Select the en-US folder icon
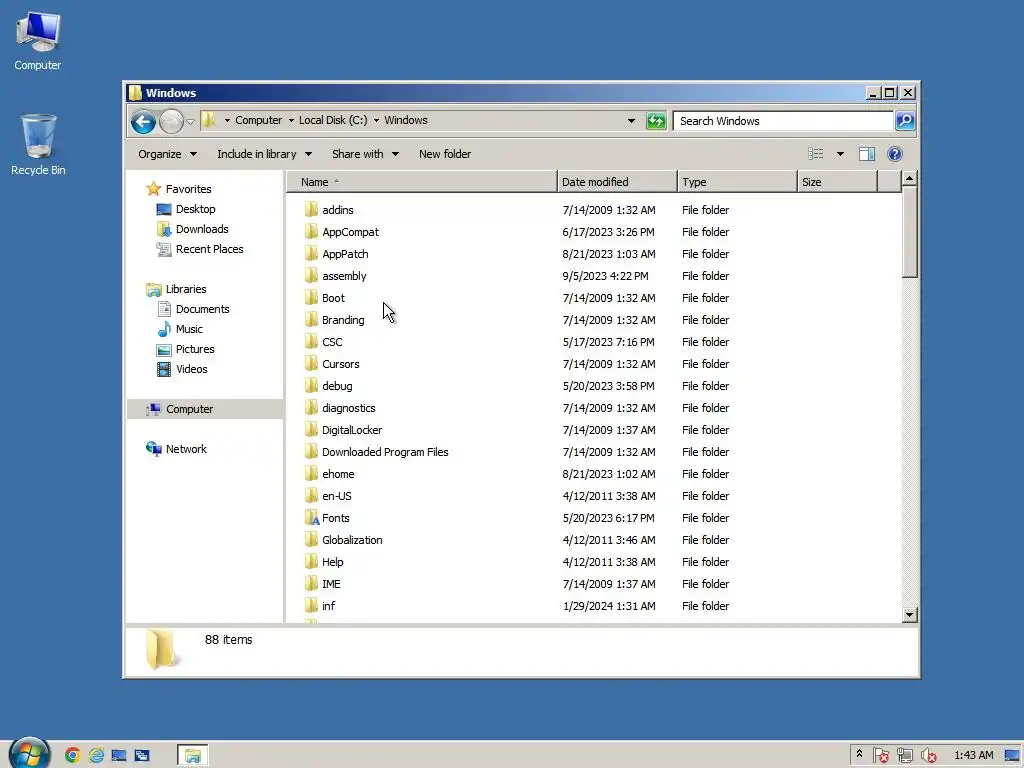Image resolution: width=1024 pixels, height=768 pixels. pos(312,496)
